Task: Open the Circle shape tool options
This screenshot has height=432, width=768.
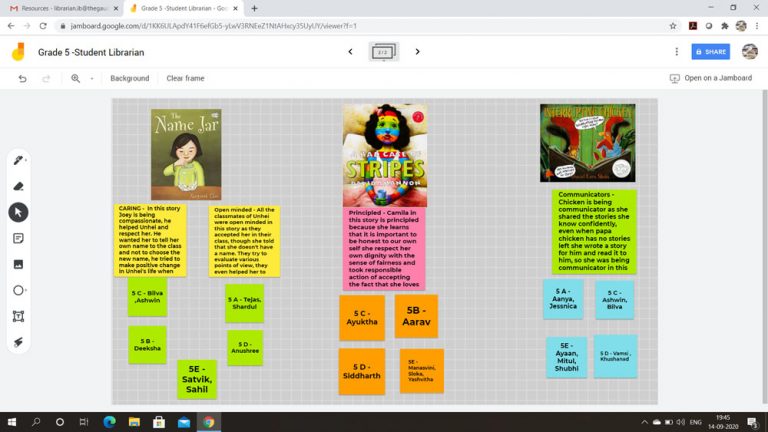Action: (x=18, y=290)
